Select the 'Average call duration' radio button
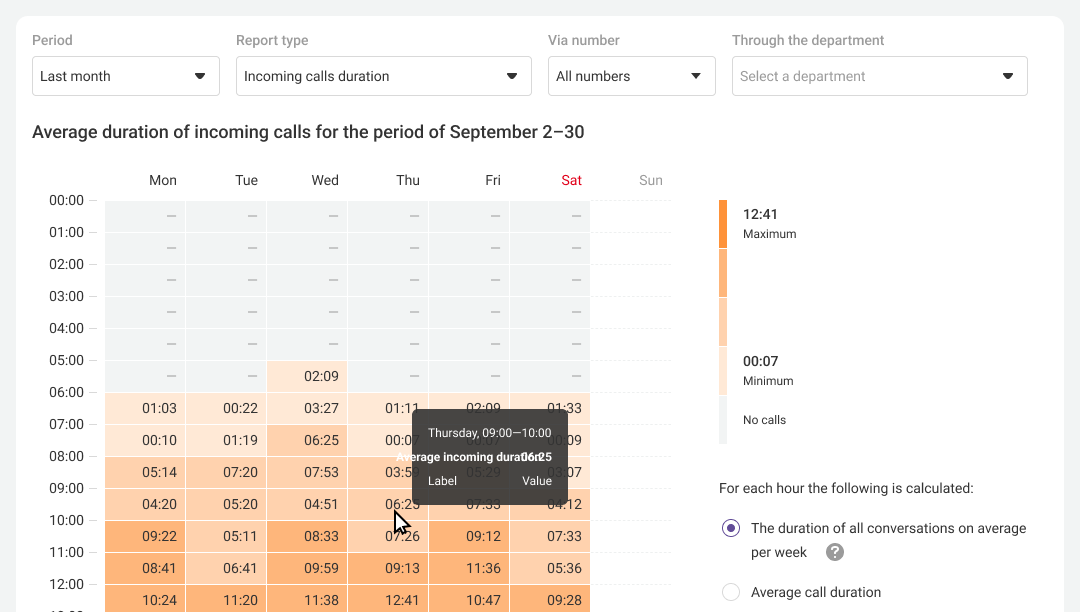Screen dimensions: 1080x612 tap(731, 592)
